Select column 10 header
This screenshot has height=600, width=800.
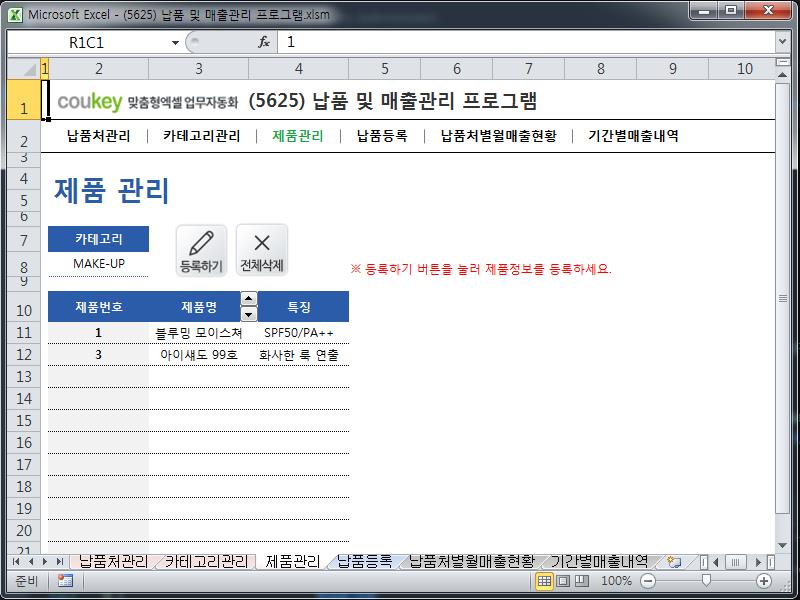[744, 68]
